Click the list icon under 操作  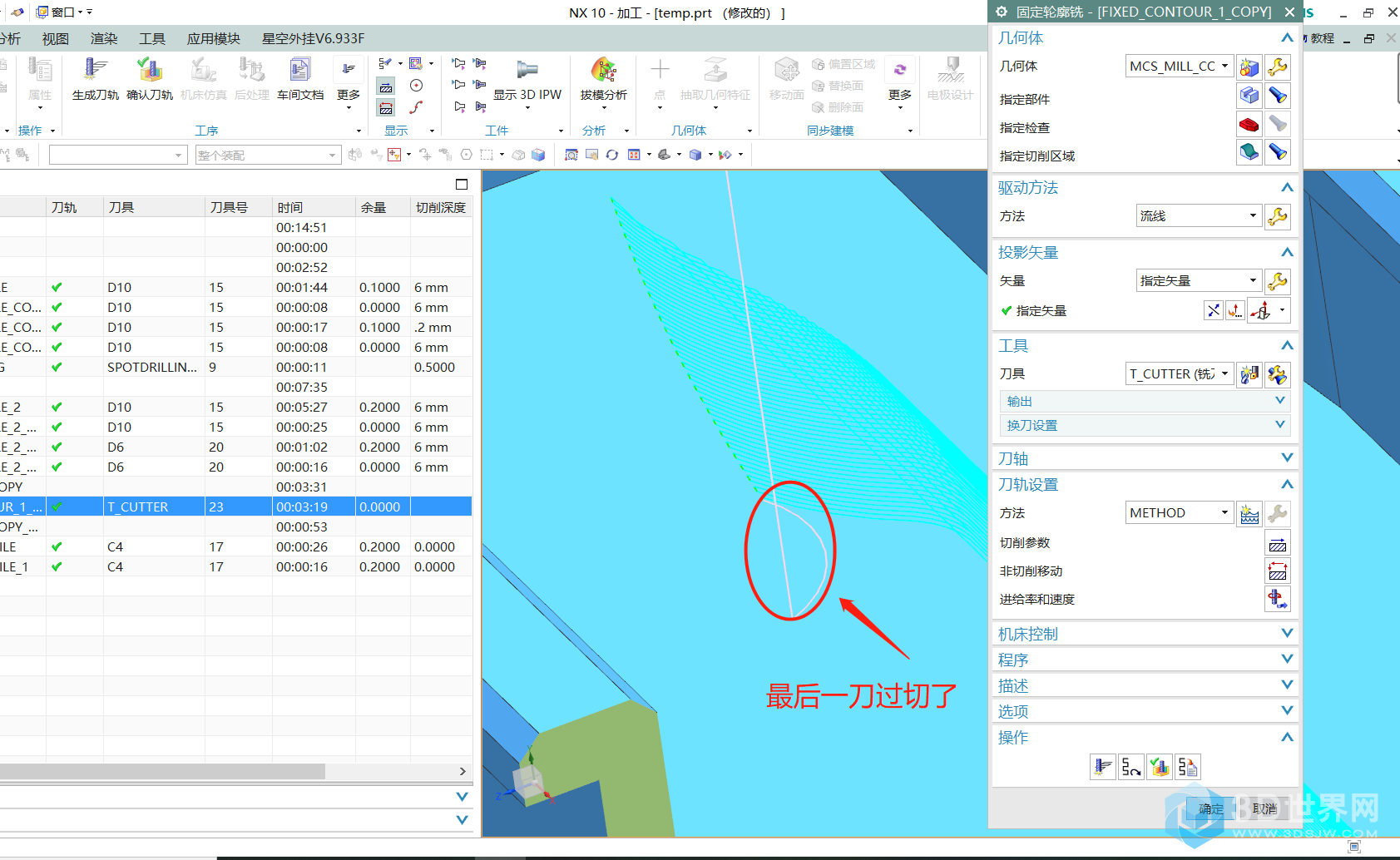pos(1188,767)
